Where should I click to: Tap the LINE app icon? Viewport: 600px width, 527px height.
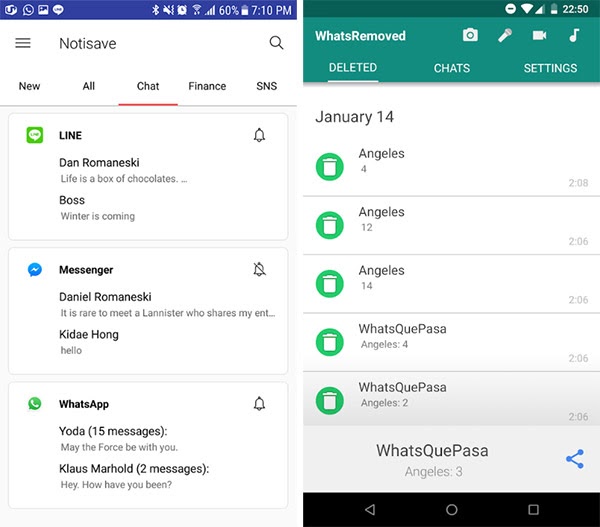click(x=35, y=135)
